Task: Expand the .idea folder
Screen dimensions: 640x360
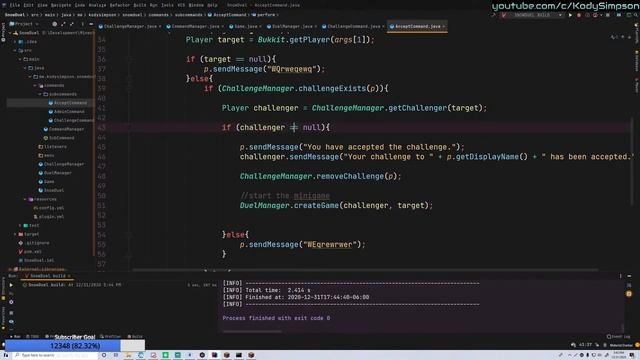Action: tap(16, 42)
